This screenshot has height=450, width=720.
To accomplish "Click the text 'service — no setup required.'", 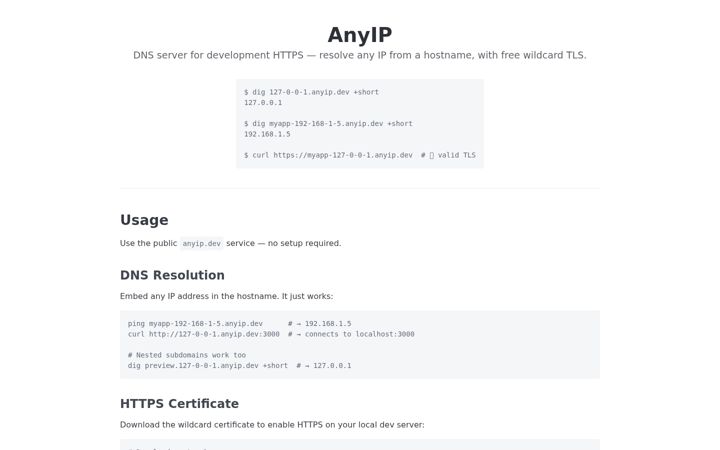I will coord(284,243).
